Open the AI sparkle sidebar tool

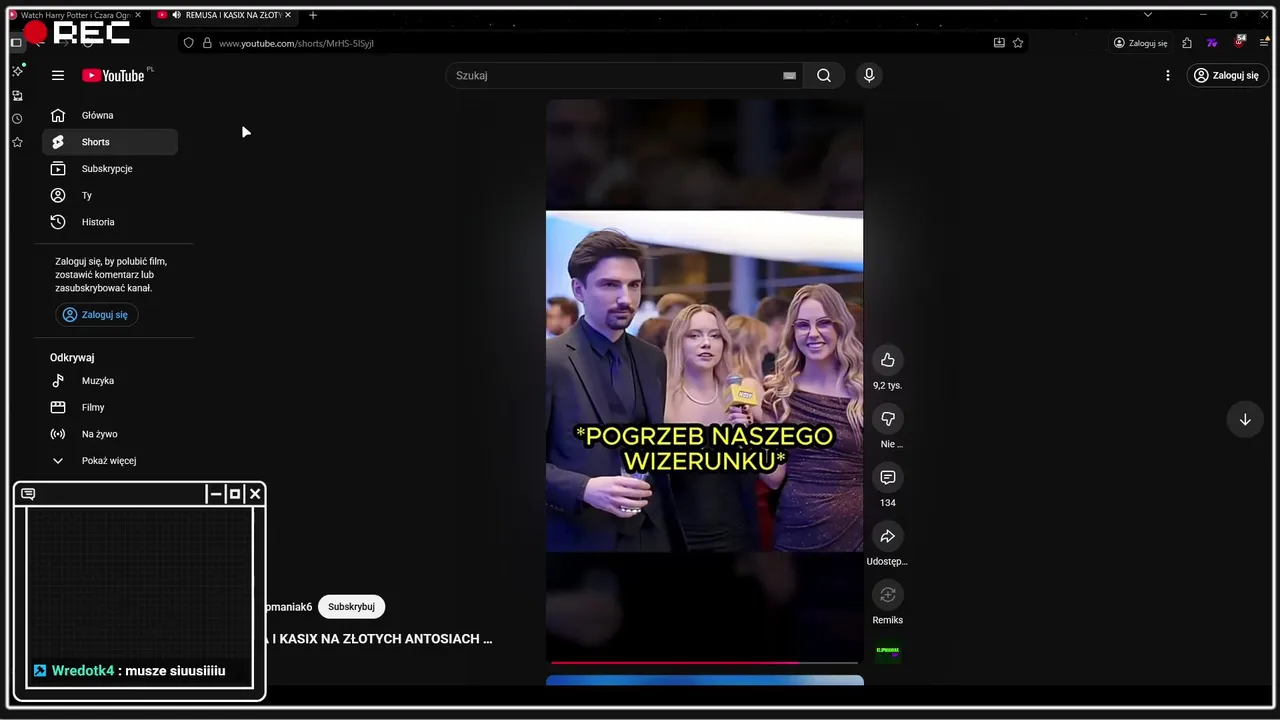pyautogui.click(x=17, y=72)
